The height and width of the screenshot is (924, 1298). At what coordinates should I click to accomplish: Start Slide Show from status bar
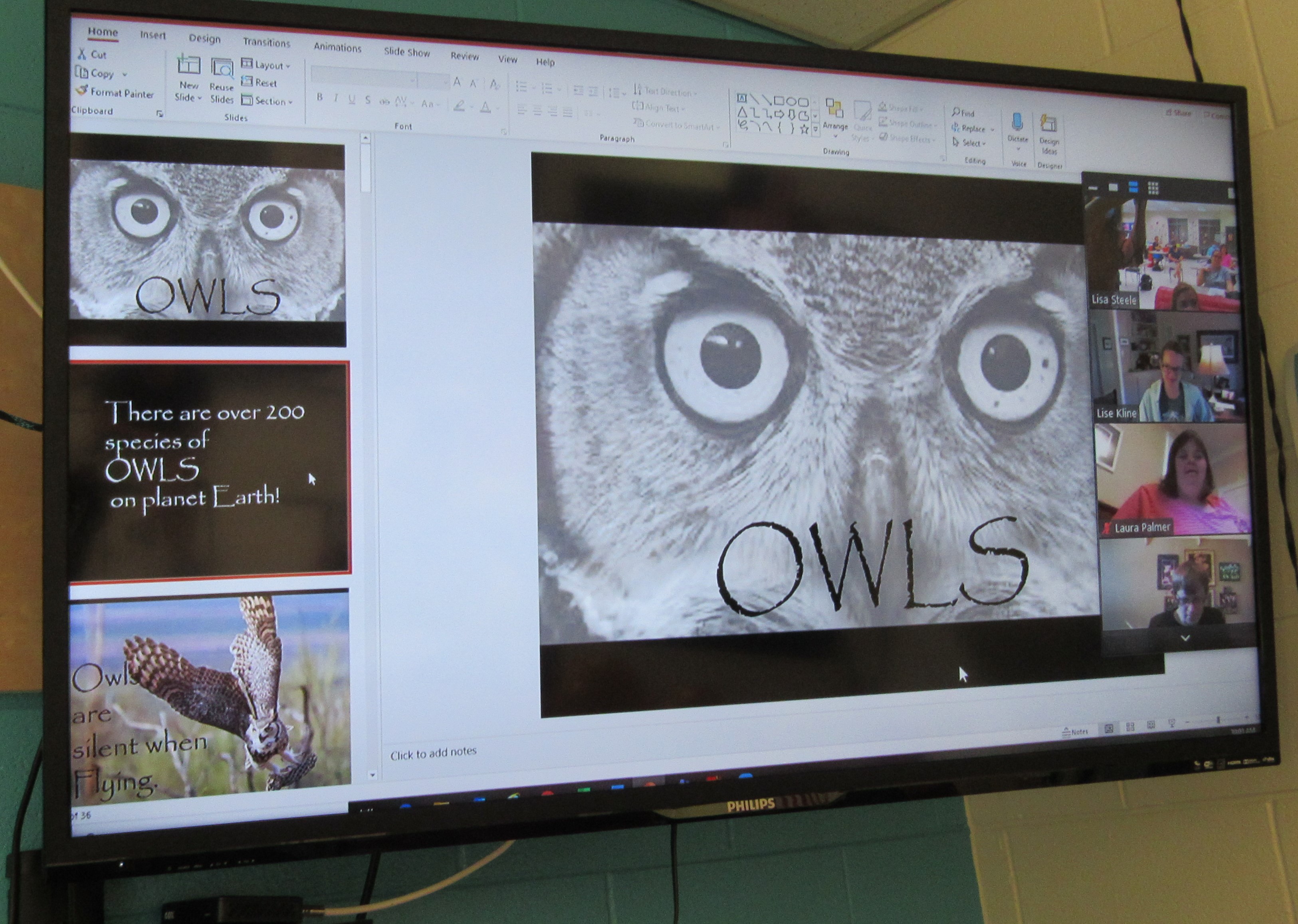click(1172, 723)
